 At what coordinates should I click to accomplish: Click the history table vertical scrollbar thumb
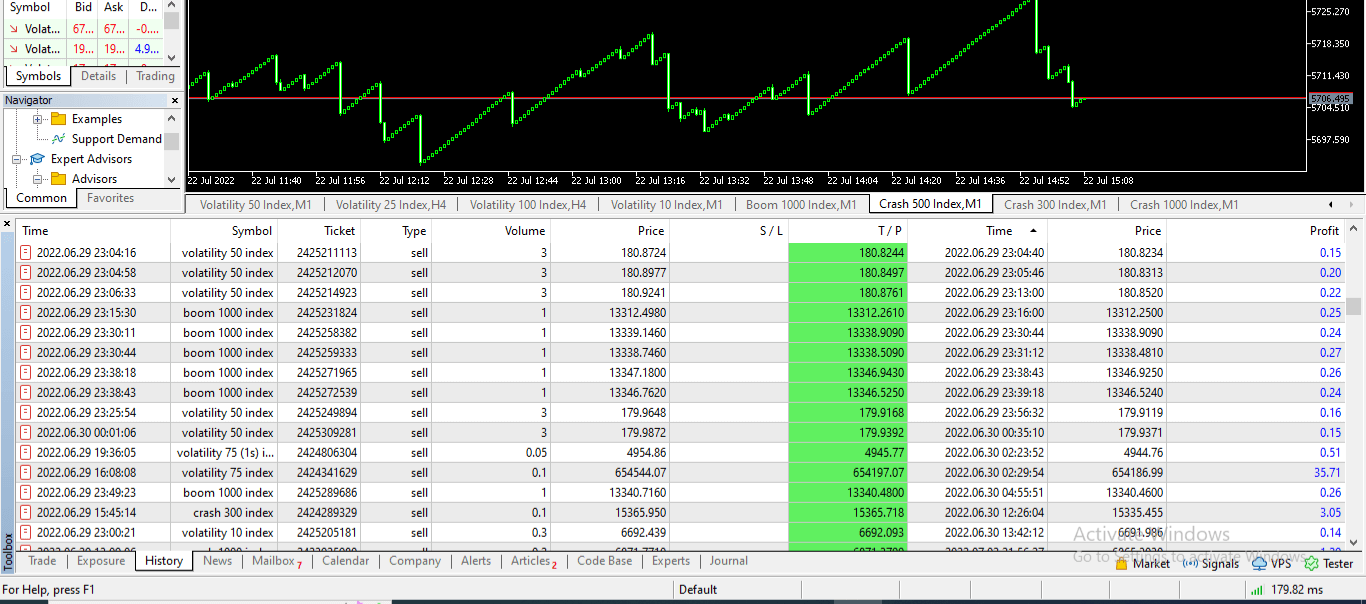click(x=1353, y=306)
